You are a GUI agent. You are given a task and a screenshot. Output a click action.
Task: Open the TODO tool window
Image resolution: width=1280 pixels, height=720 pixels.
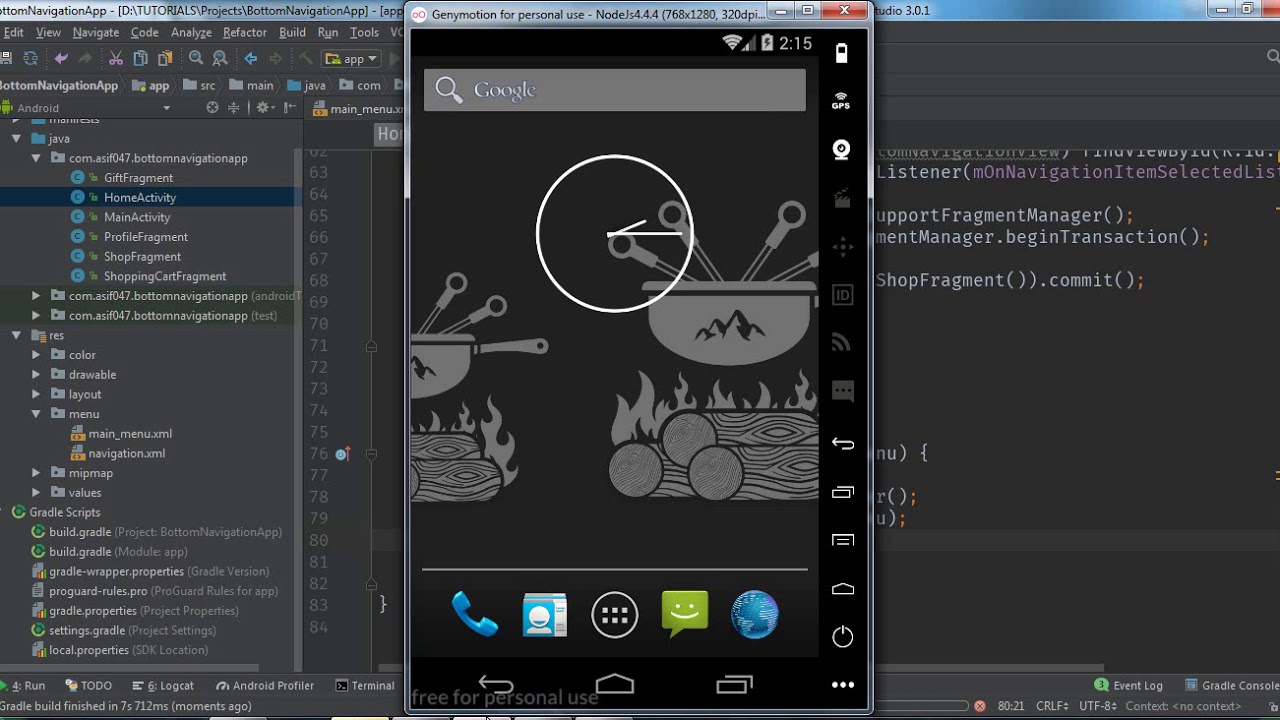click(89, 686)
